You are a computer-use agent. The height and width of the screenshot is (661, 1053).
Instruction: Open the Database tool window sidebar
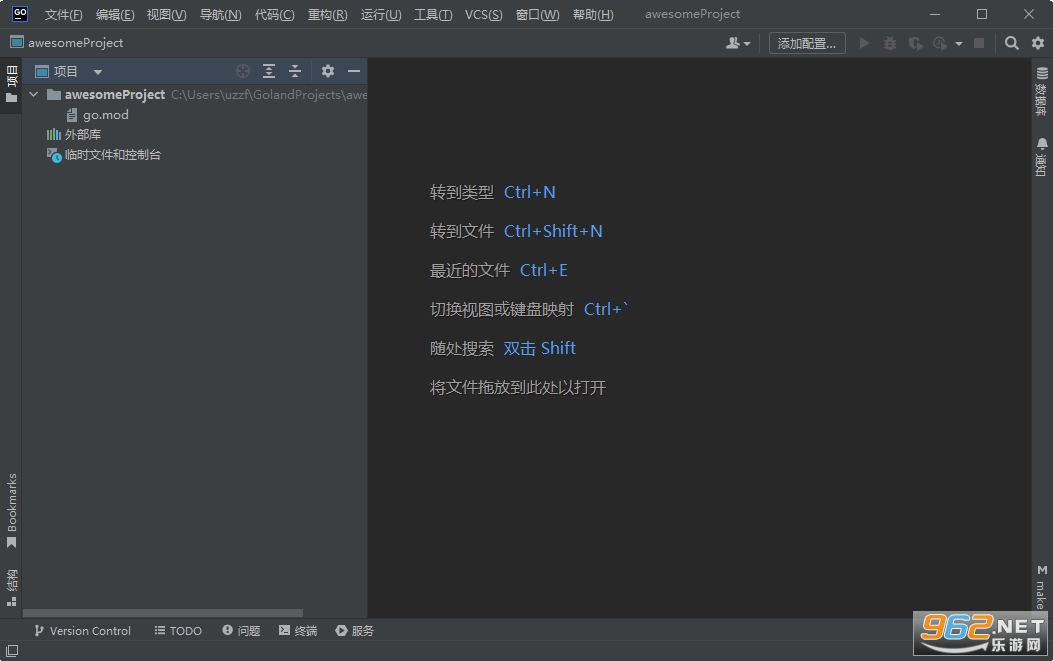(x=1042, y=91)
